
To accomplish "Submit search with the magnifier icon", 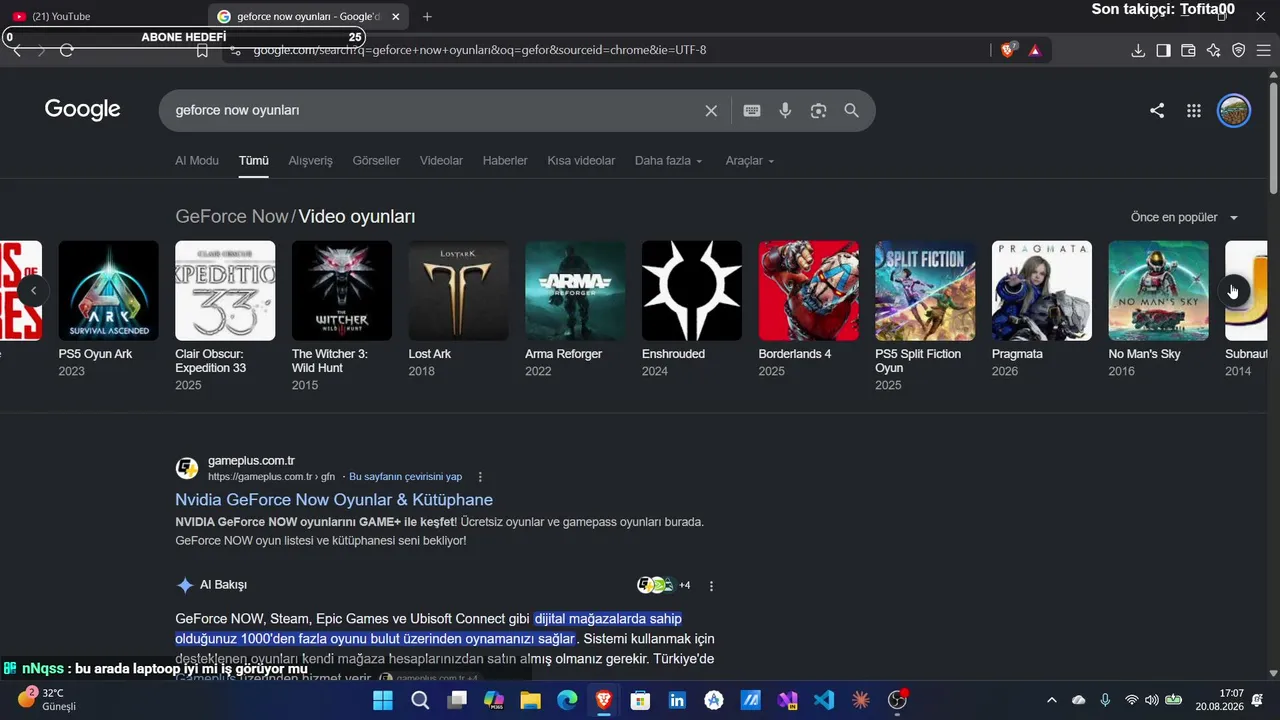I will pyautogui.click(x=851, y=111).
